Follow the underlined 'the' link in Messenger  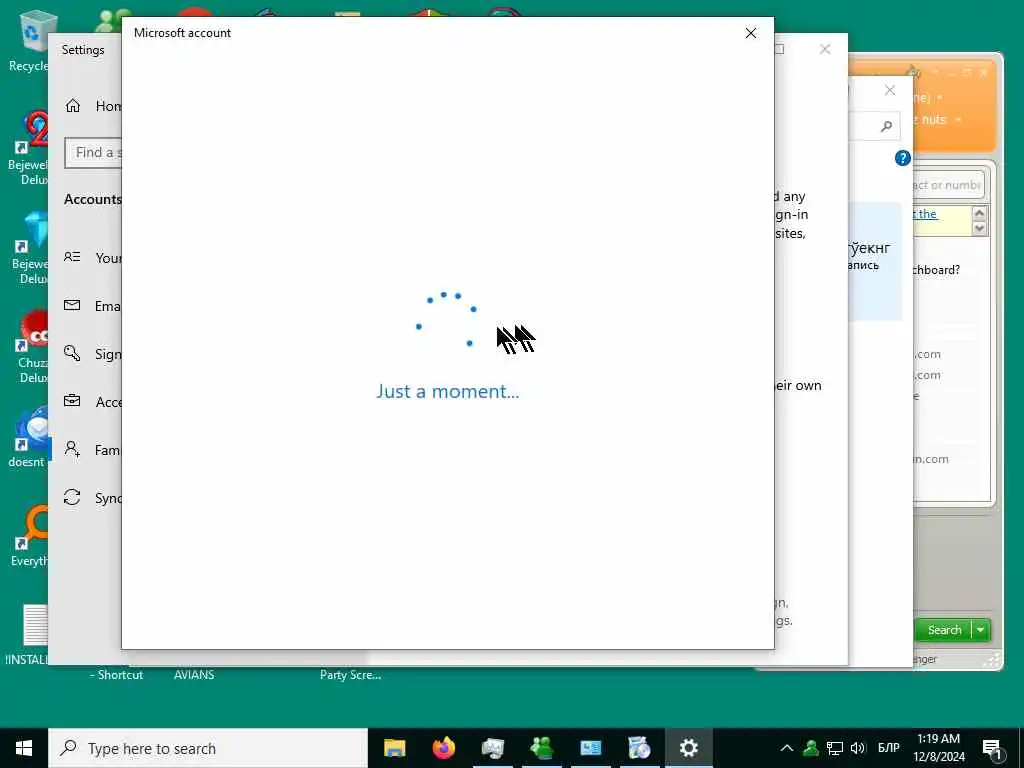click(926, 214)
